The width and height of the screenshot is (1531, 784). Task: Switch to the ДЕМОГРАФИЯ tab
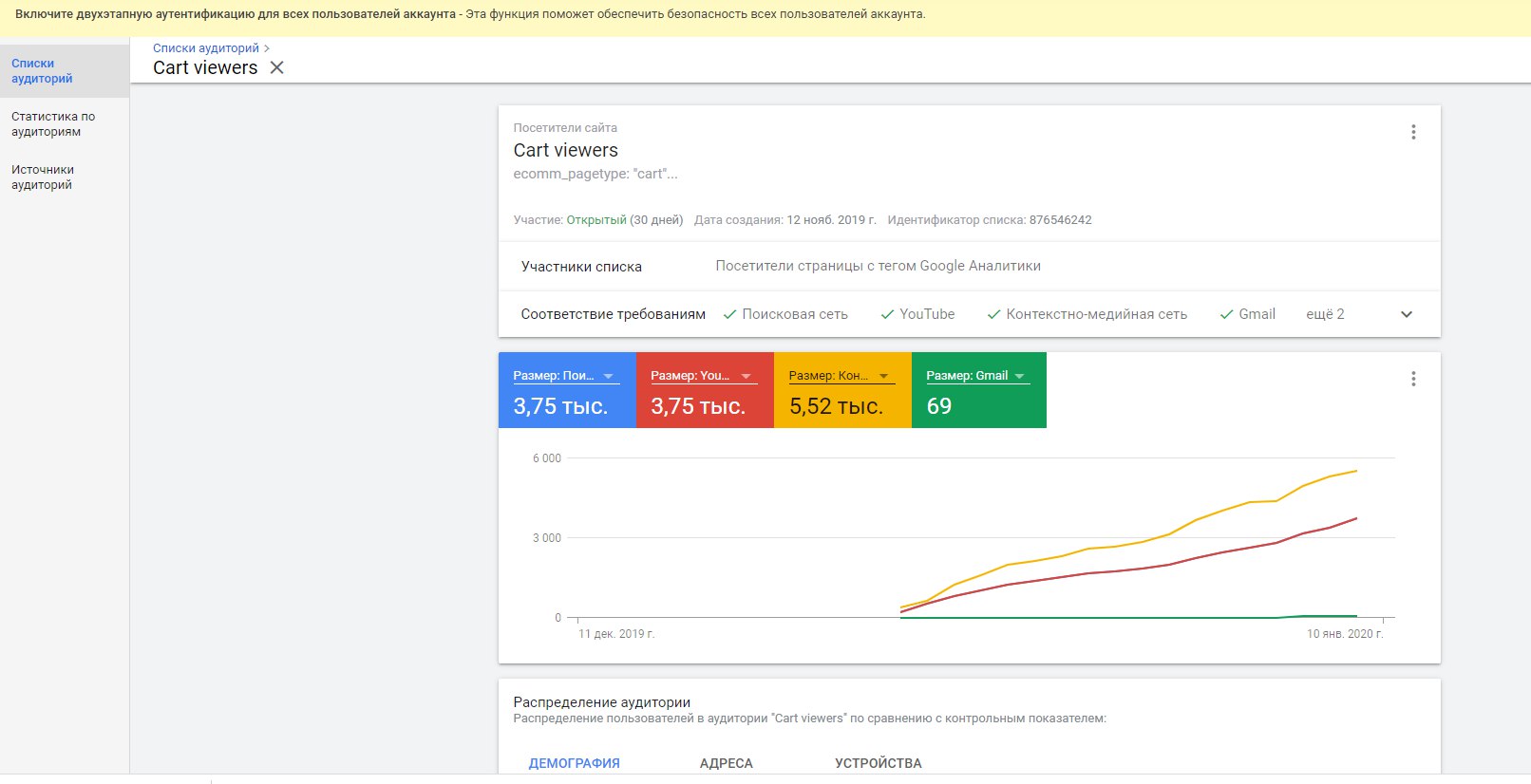pos(574,763)
